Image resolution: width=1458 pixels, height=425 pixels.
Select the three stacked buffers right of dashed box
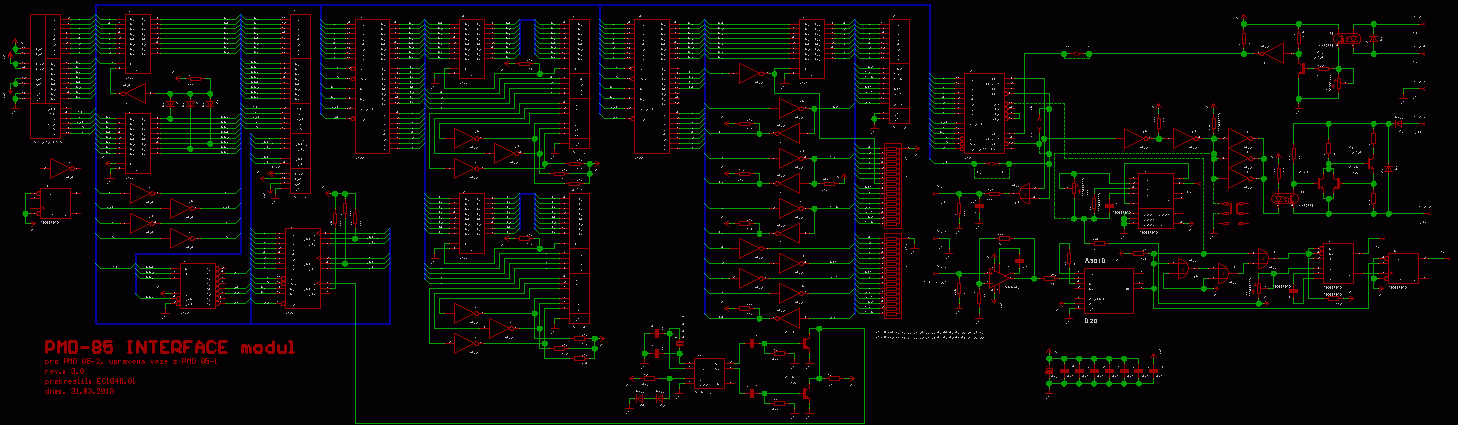click(1240, 156)
